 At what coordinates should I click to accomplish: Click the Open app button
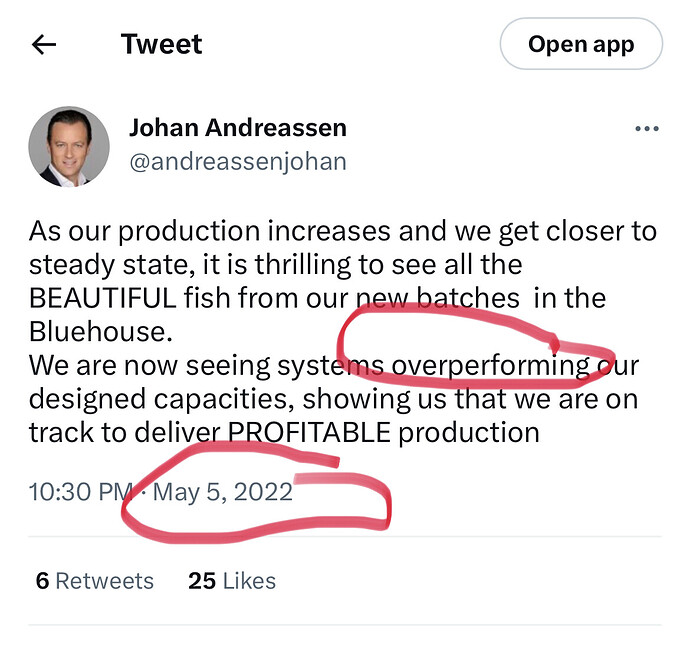tap(581, 44)
